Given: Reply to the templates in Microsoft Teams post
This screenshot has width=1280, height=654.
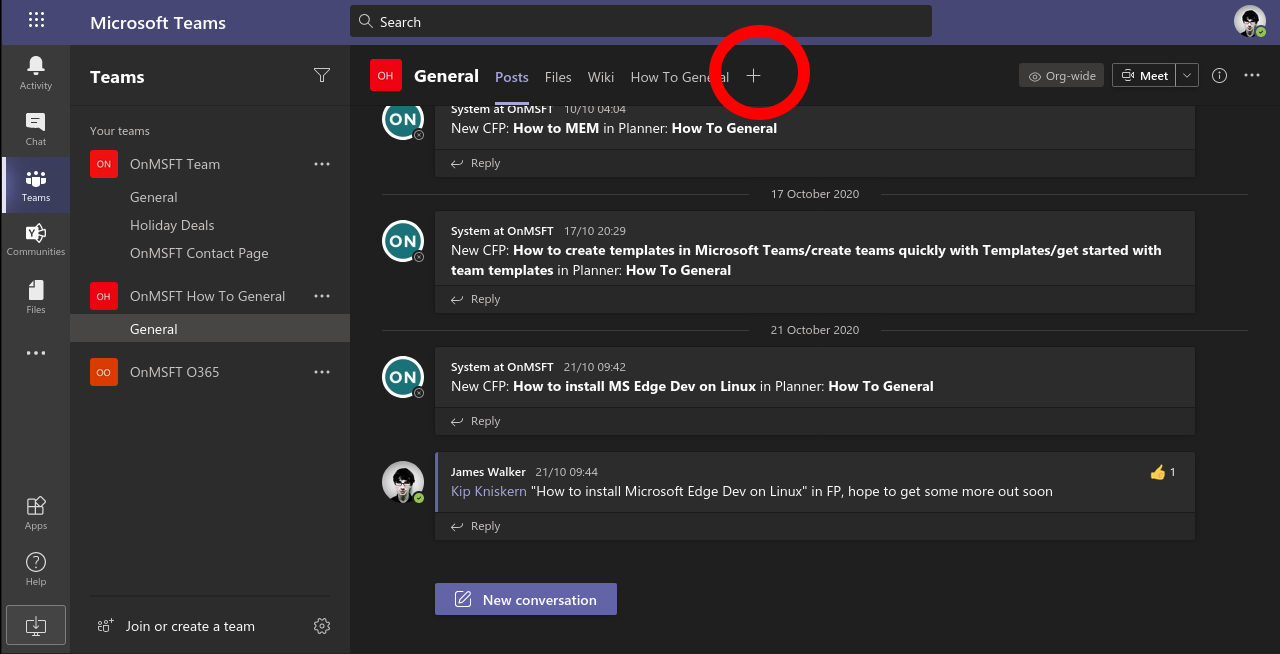Looking at the screenshot, I should click(475, 299).
